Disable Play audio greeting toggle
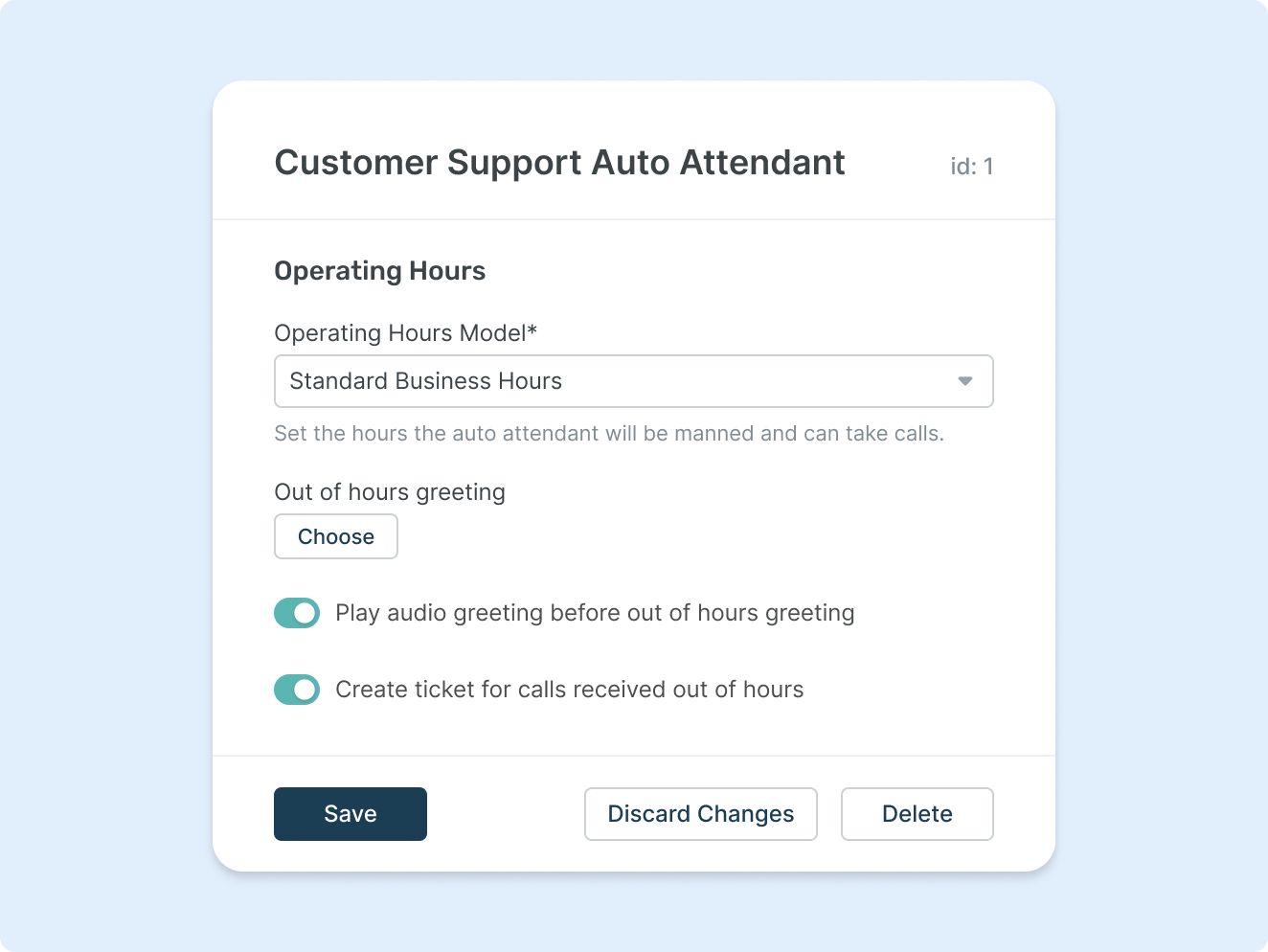The width and height of the screenshot is (1268, 952). (297, 613)
